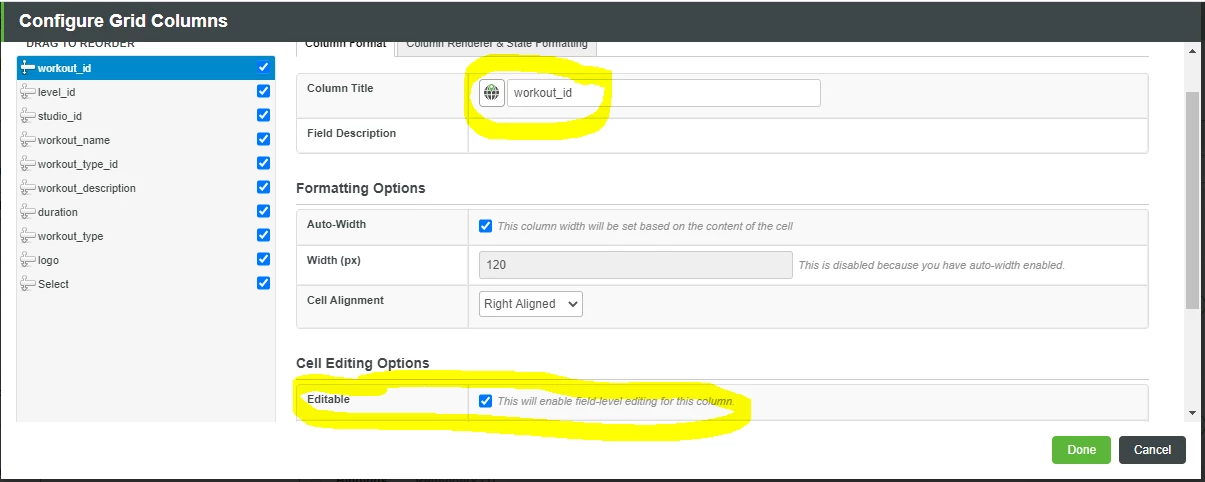
Task: Click the Configure Grid Columns title
Action: coord(123,20)
